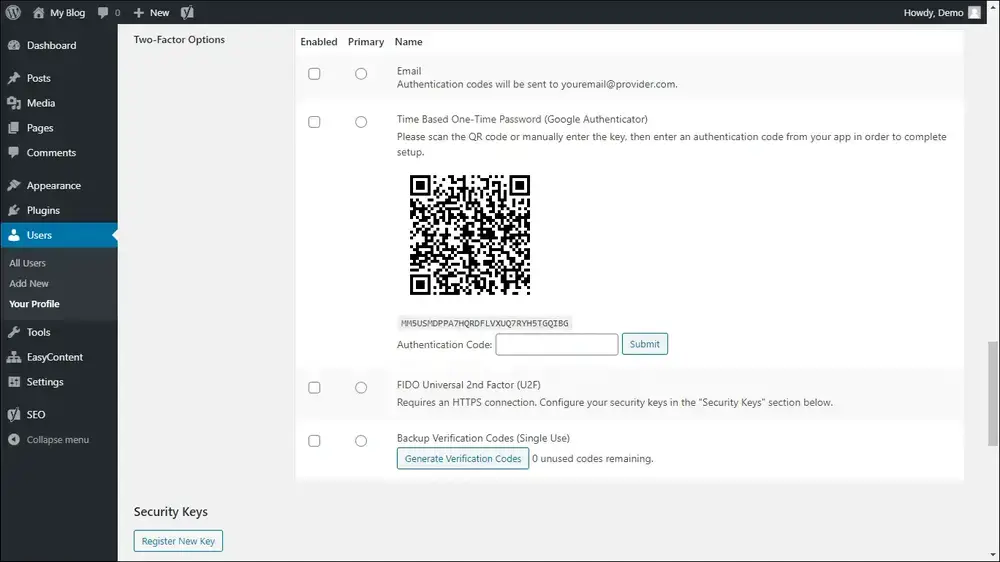
Task: Click the Name column header
Action: [x=408, y=41]
